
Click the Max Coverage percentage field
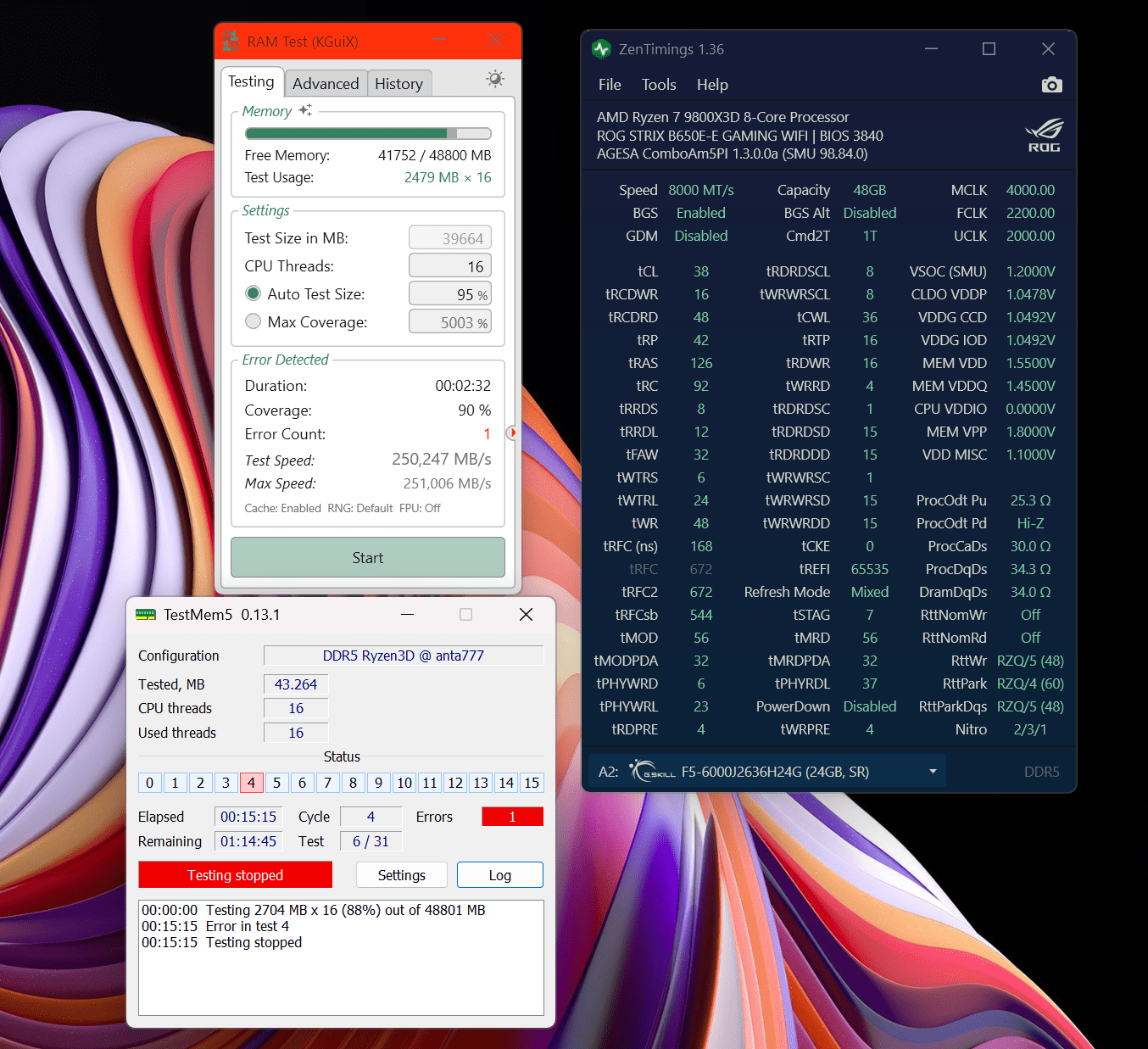(450, 322)
